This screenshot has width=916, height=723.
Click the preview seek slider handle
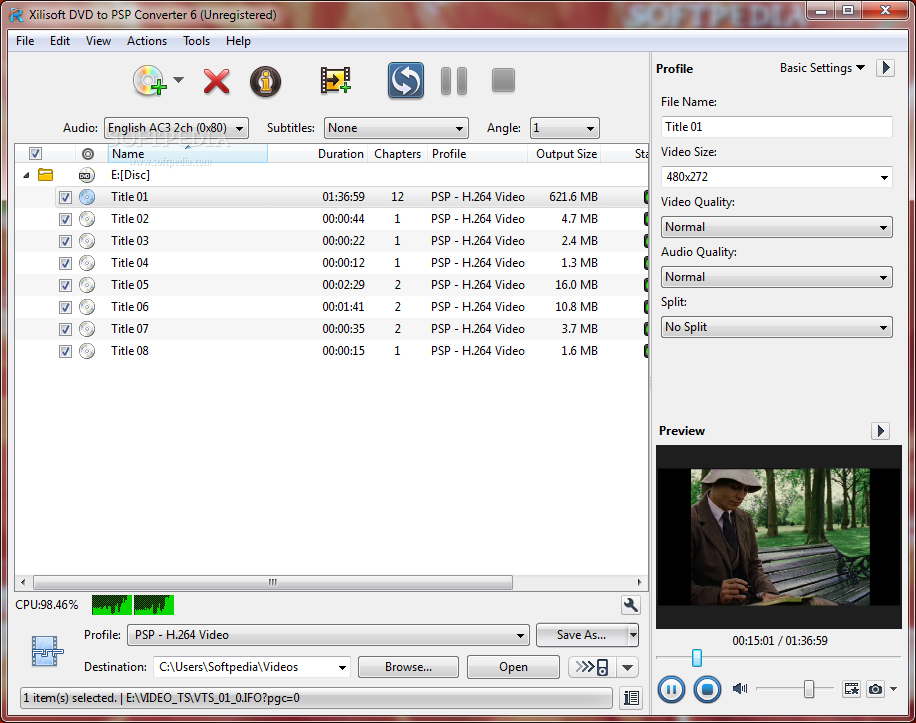click(696, 658)
